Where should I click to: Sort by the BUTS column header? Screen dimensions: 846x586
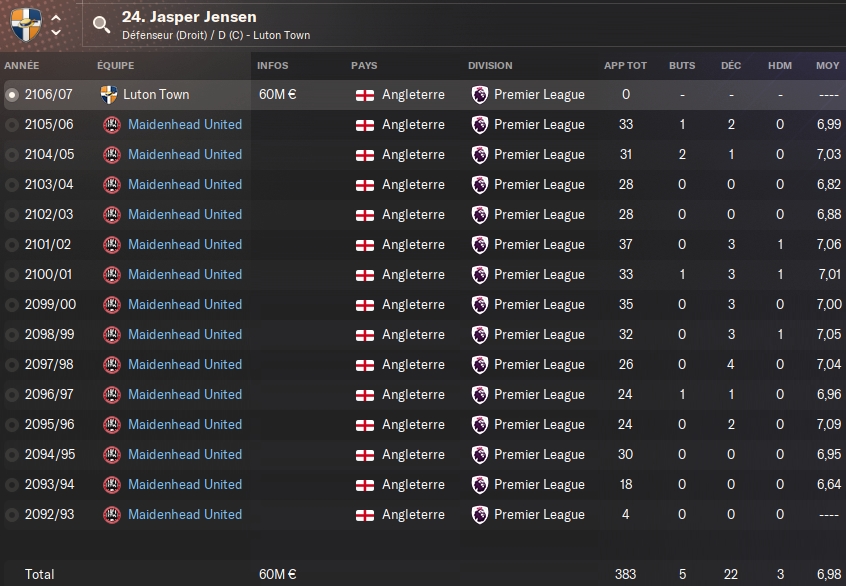pyautogui.click(x=682, y=65)
